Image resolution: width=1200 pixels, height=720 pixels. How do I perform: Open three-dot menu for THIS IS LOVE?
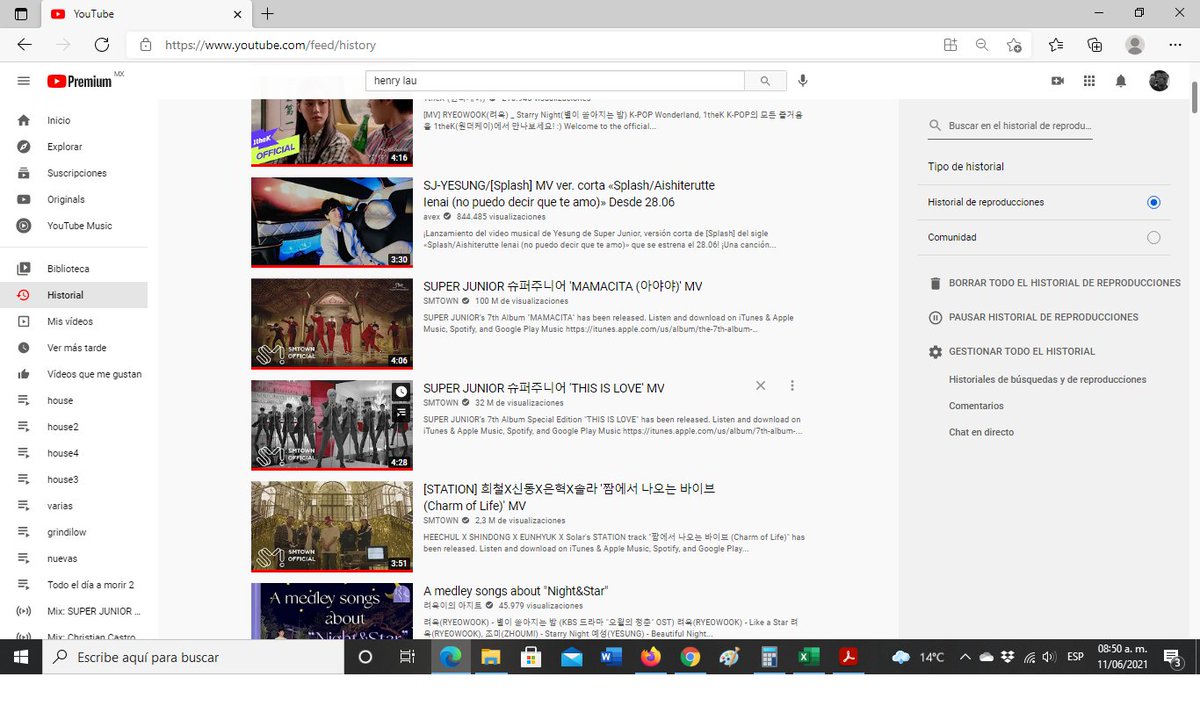tap(792, 386)
